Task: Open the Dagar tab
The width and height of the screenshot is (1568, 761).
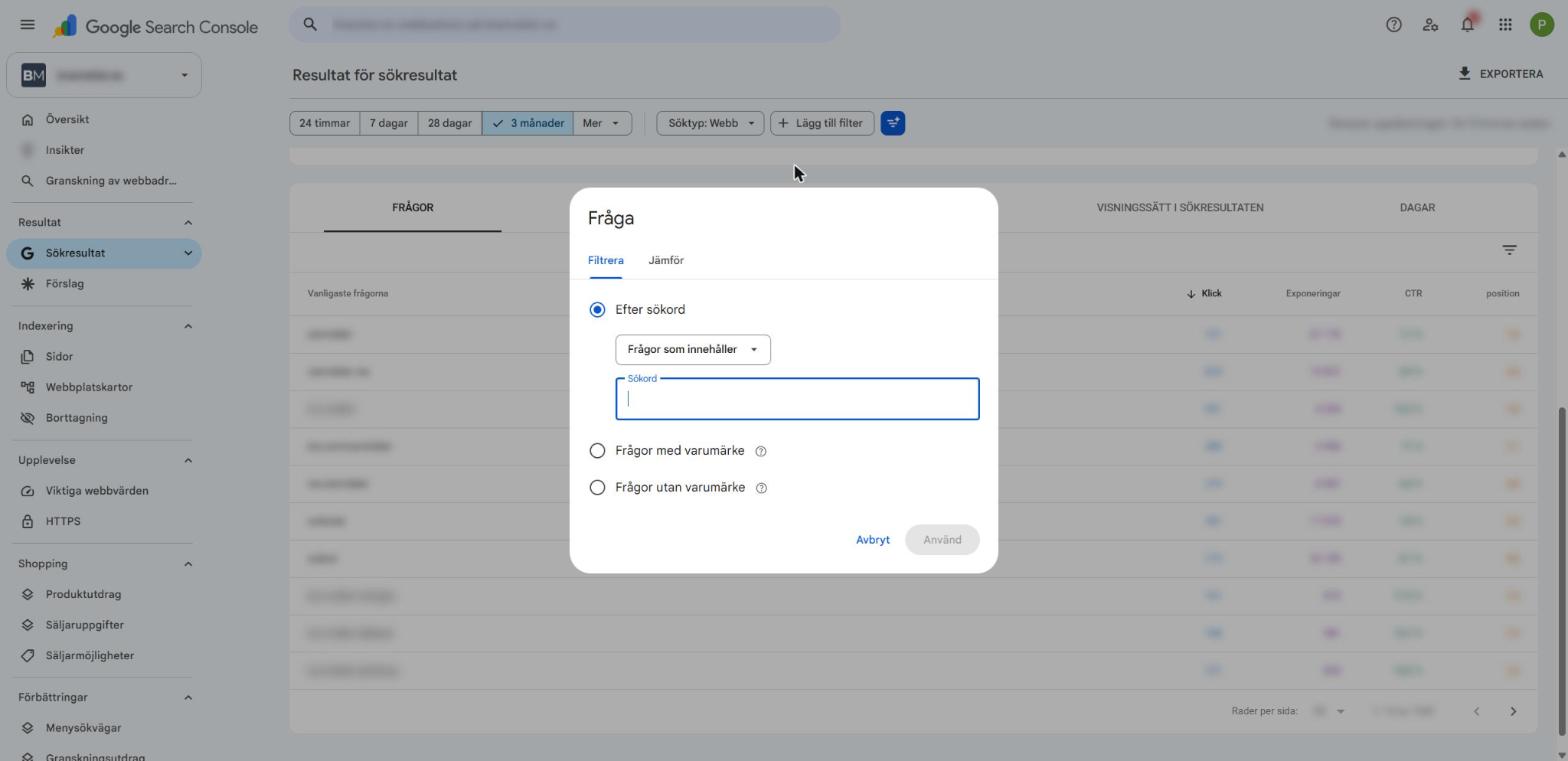Action: [x=1417, y=208]
